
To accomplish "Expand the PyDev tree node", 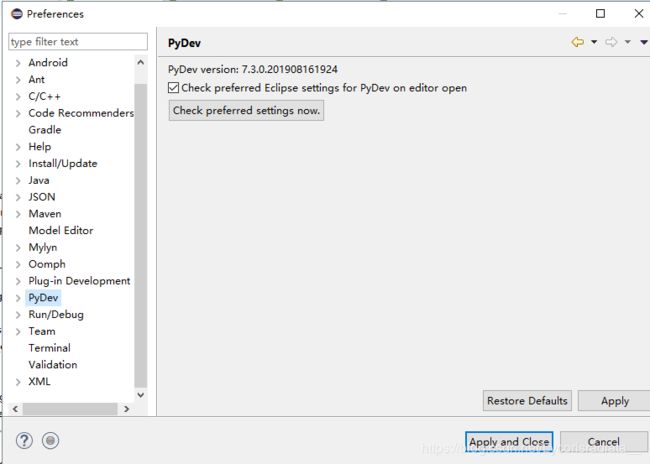I will pos(18,298).
